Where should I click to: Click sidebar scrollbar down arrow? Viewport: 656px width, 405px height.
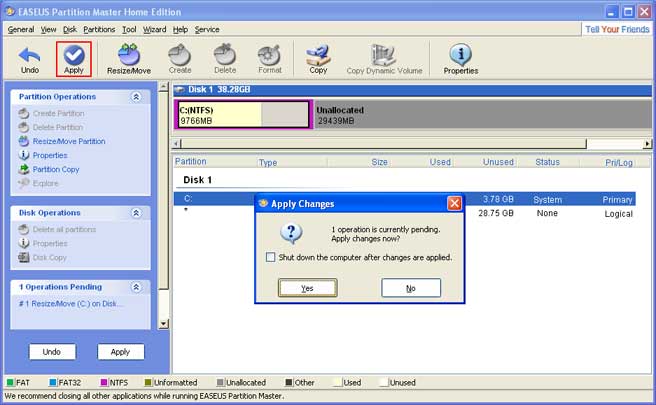(164, 324)
